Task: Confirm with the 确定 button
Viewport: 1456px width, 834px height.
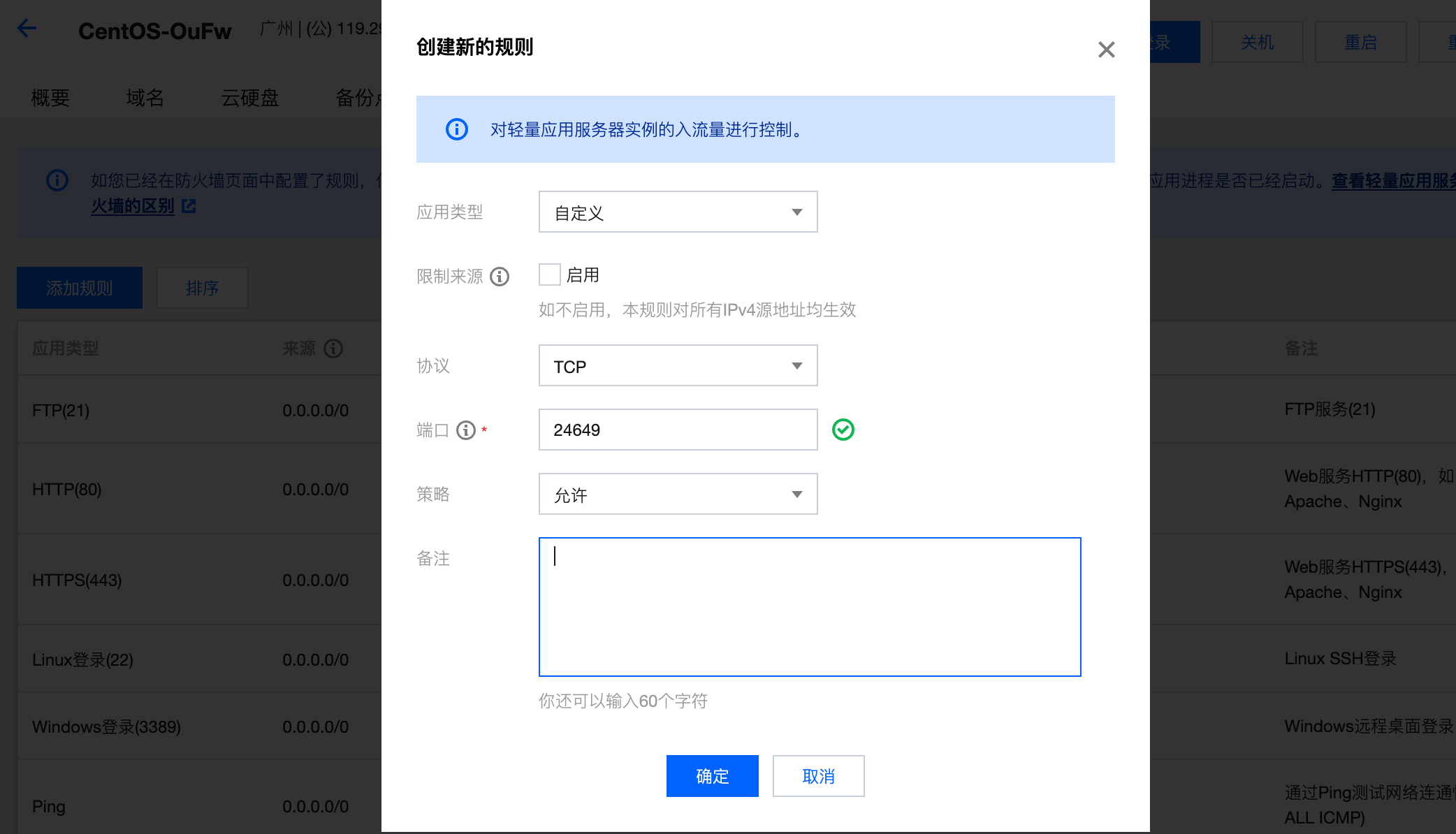Action: [x=712, y=776]
